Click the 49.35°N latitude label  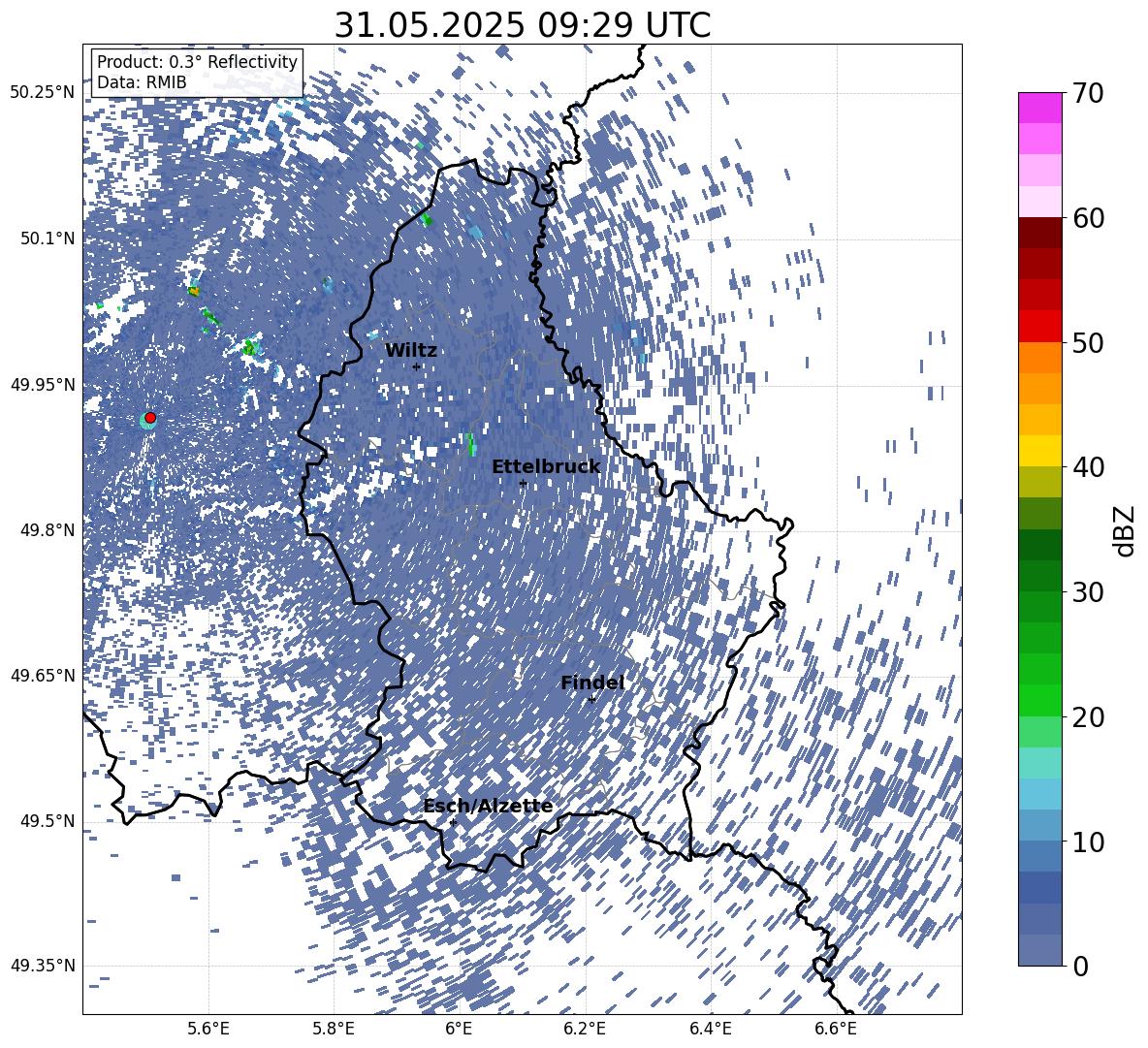click(43, 966)
